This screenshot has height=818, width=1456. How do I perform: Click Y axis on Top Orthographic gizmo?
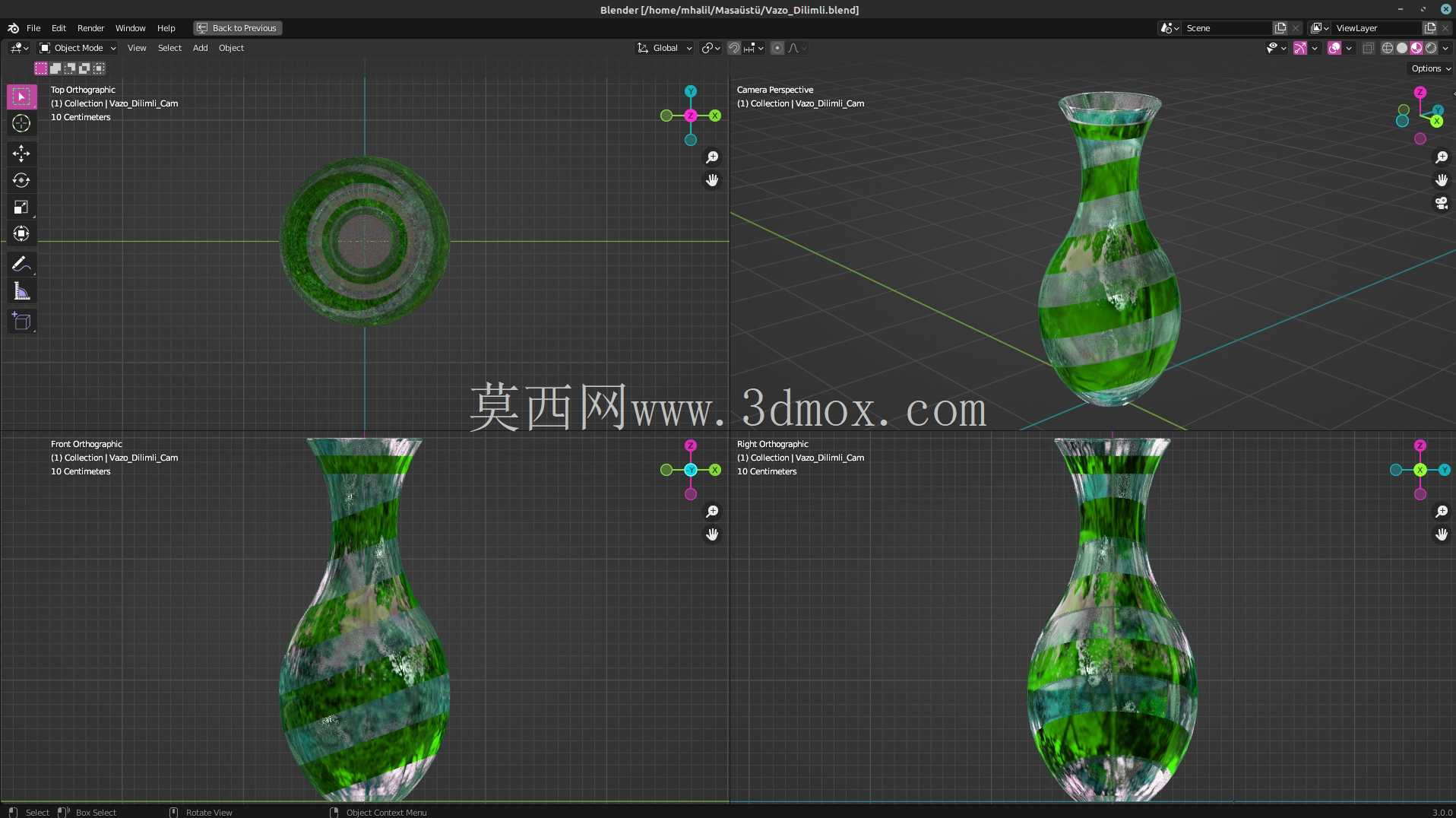point(690,91)
